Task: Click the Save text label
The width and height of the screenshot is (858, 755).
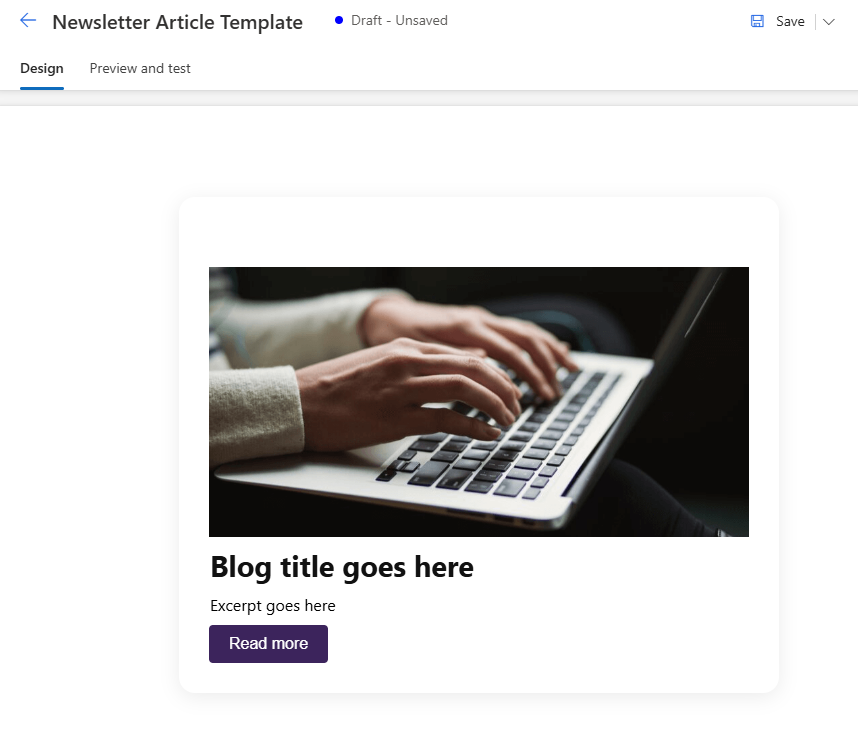Action: 790,21
